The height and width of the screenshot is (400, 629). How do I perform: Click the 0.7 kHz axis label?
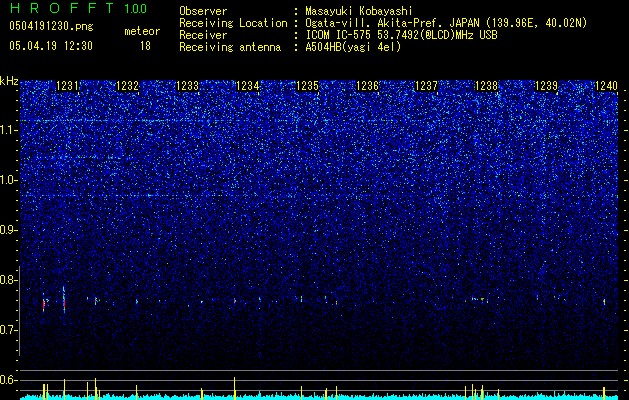[x=9, y=330]
